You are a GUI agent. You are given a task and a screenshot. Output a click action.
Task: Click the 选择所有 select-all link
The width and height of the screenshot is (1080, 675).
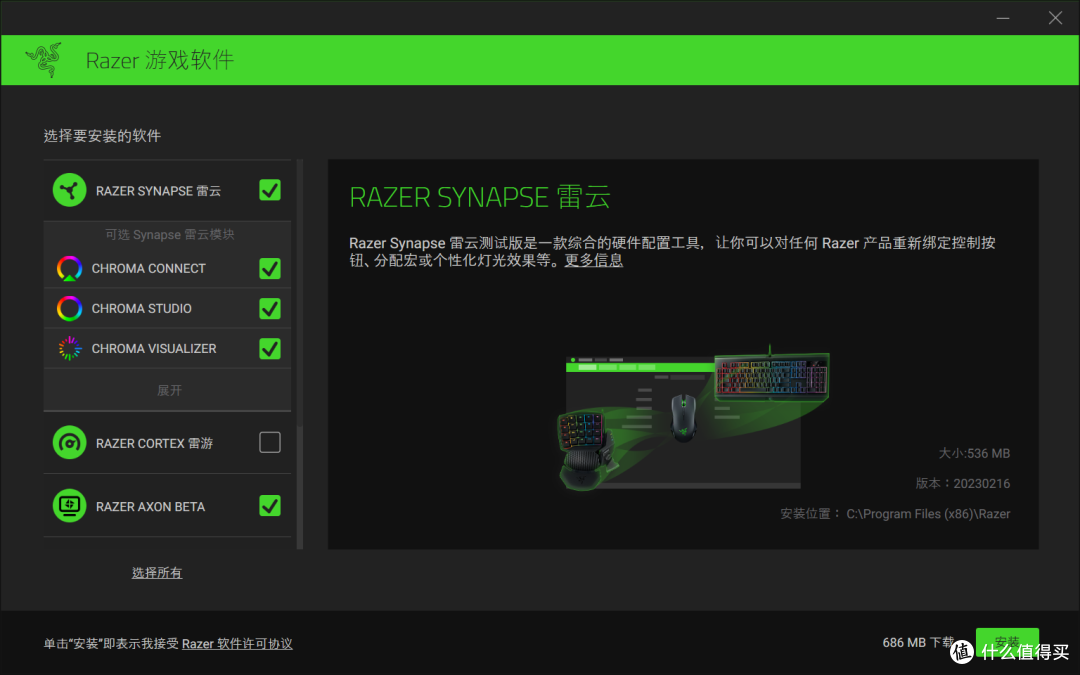pyautogui.click(x=157, y=572)
